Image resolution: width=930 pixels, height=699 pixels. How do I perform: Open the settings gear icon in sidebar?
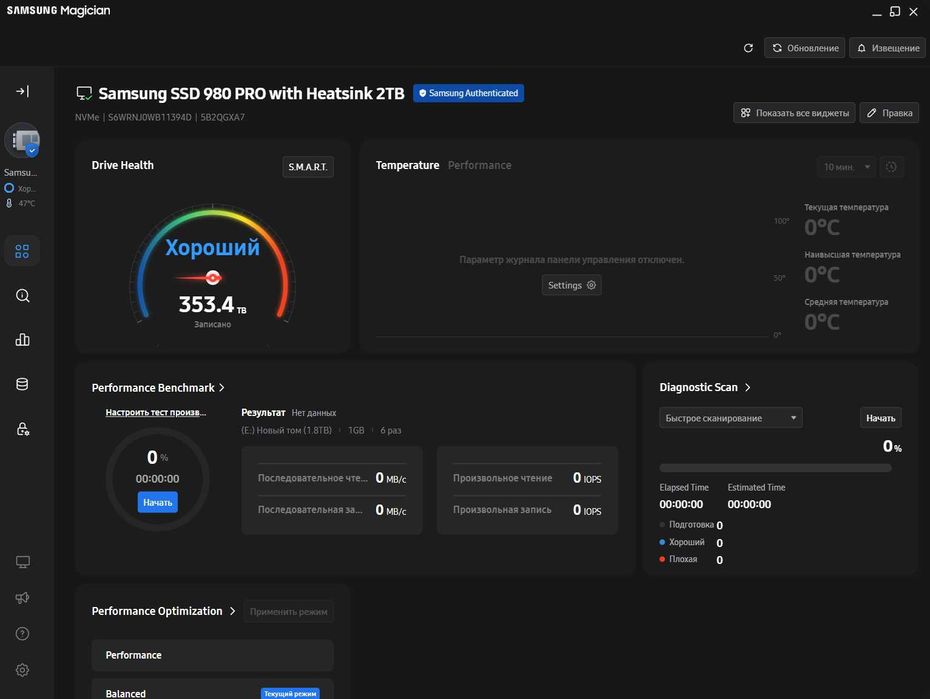pos(23,670)
